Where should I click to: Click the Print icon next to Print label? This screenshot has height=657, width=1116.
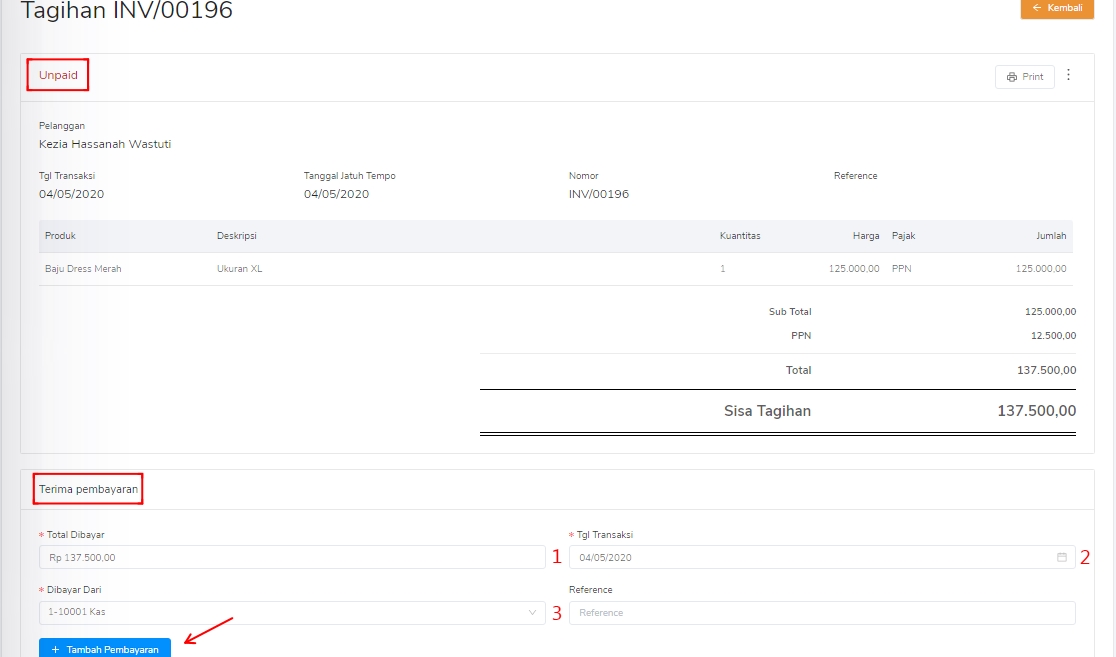click(x=1012, y=76)
